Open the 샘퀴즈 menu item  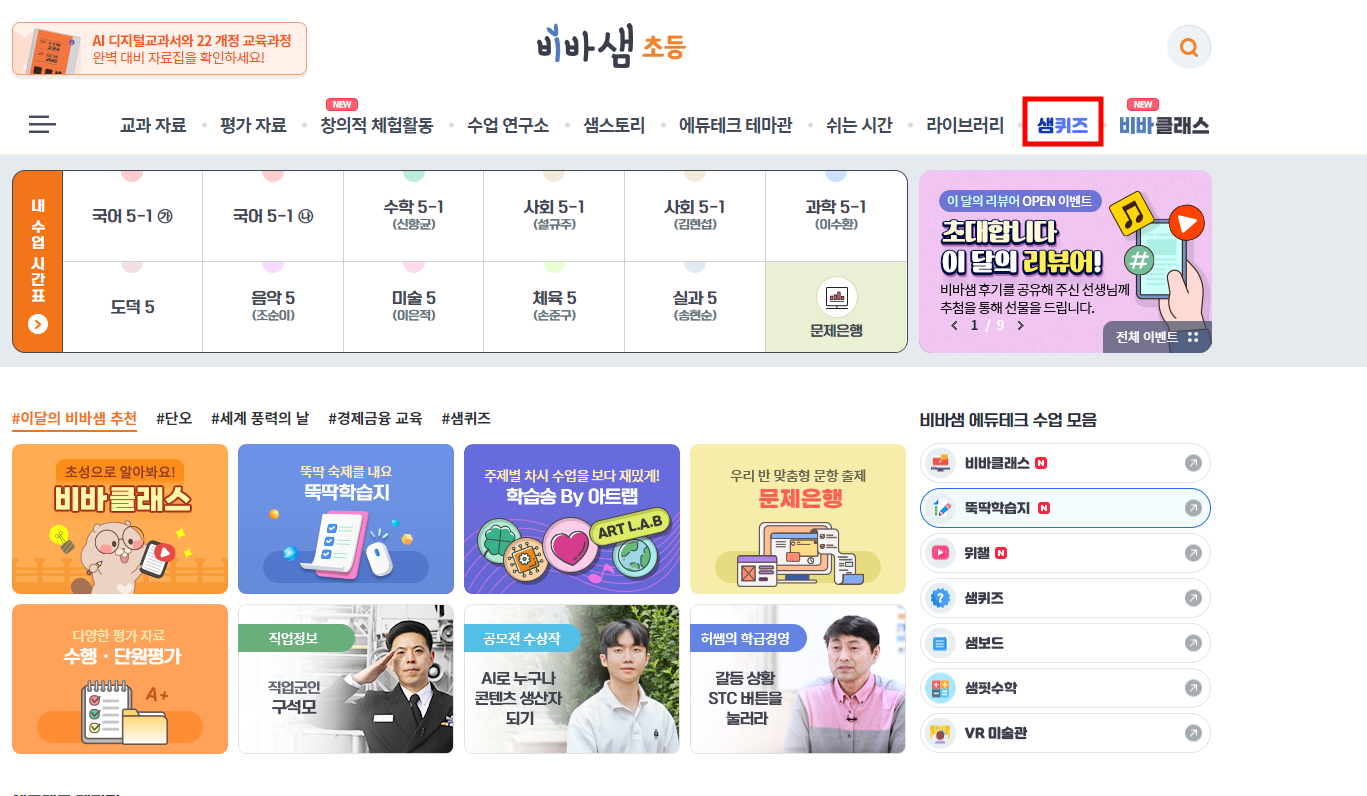click(x=1062, y=125)
